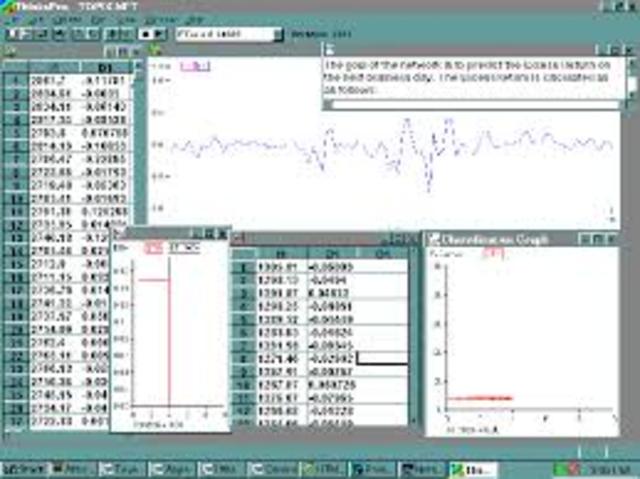Select row 1 header in the middle data table
The width and height of the screenshot is (640, 479).
click(244, 268)
